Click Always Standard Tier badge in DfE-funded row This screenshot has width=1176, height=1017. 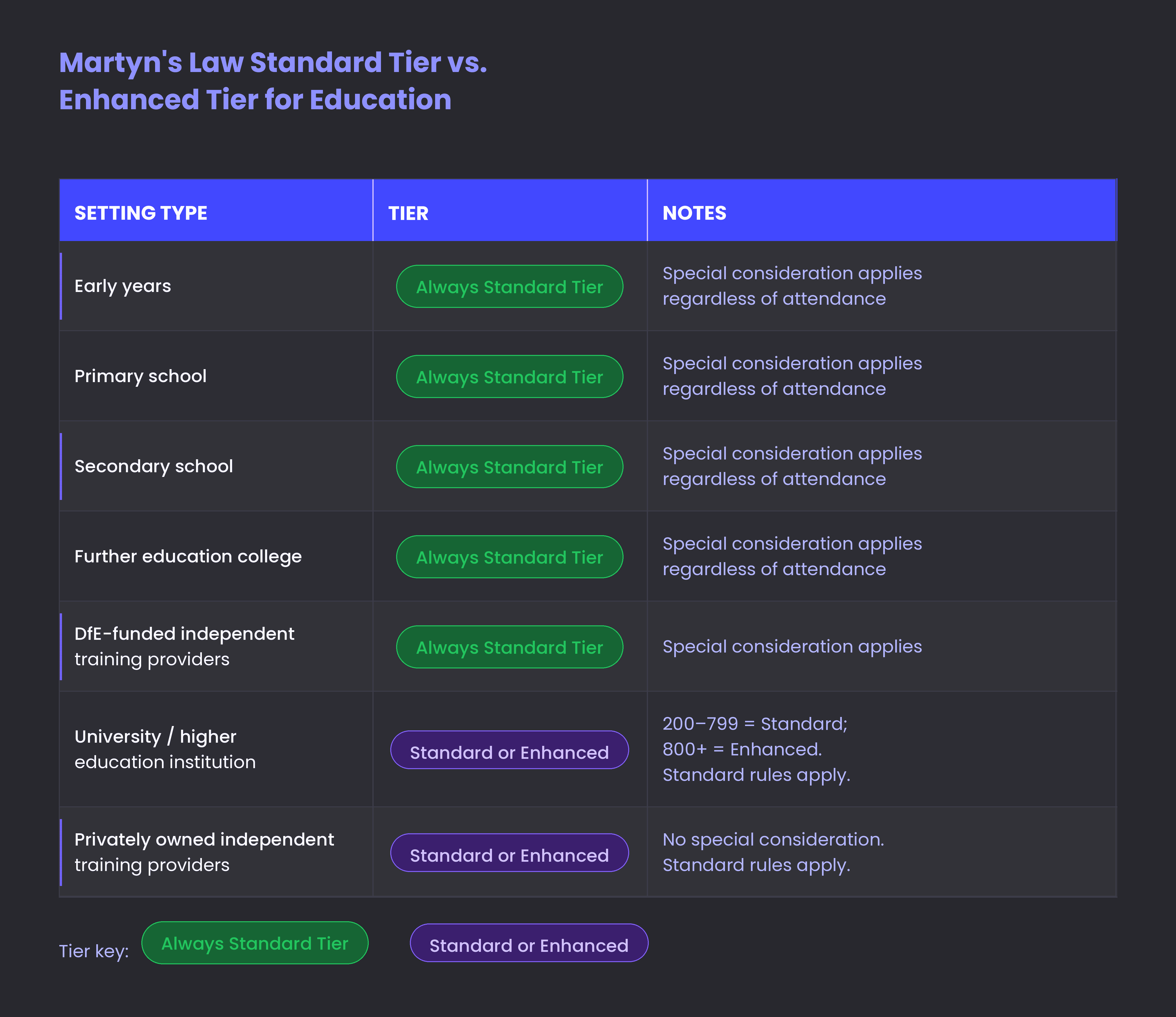point(509,647)
